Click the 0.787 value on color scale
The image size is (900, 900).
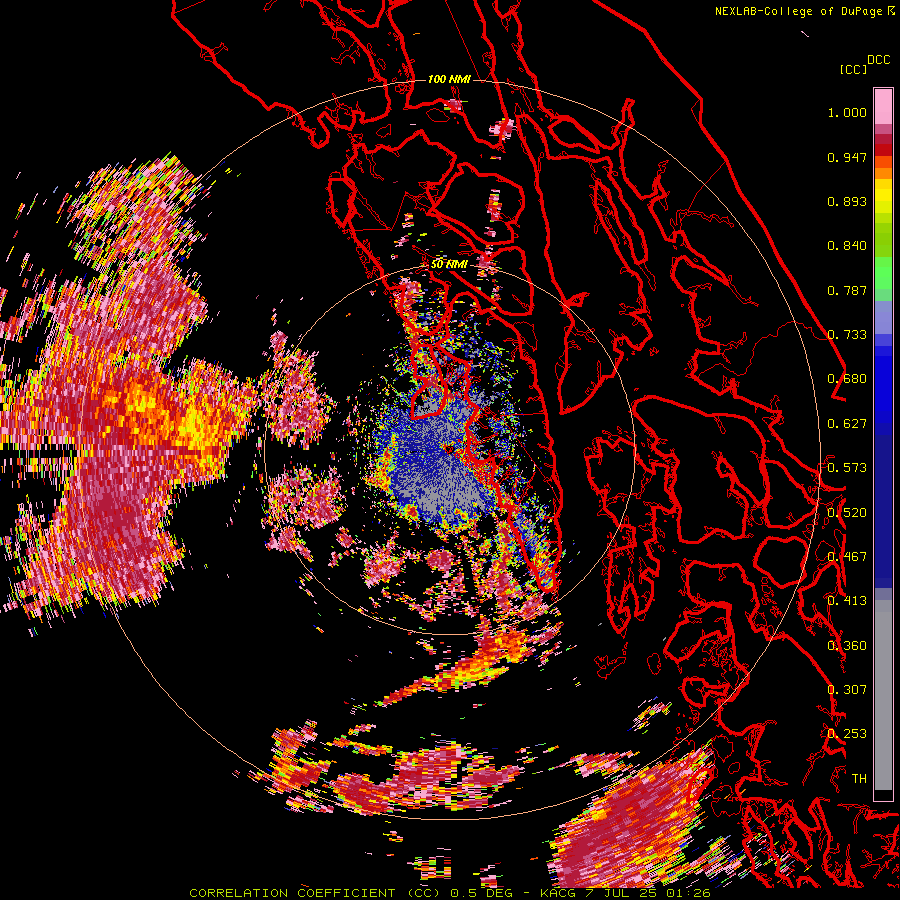(x=847, y=290)
